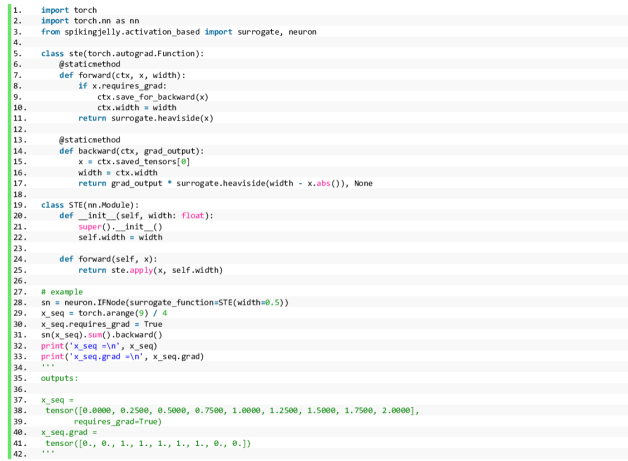Click 'def forward(self, x):' on line 24

[x=109, y=259]
